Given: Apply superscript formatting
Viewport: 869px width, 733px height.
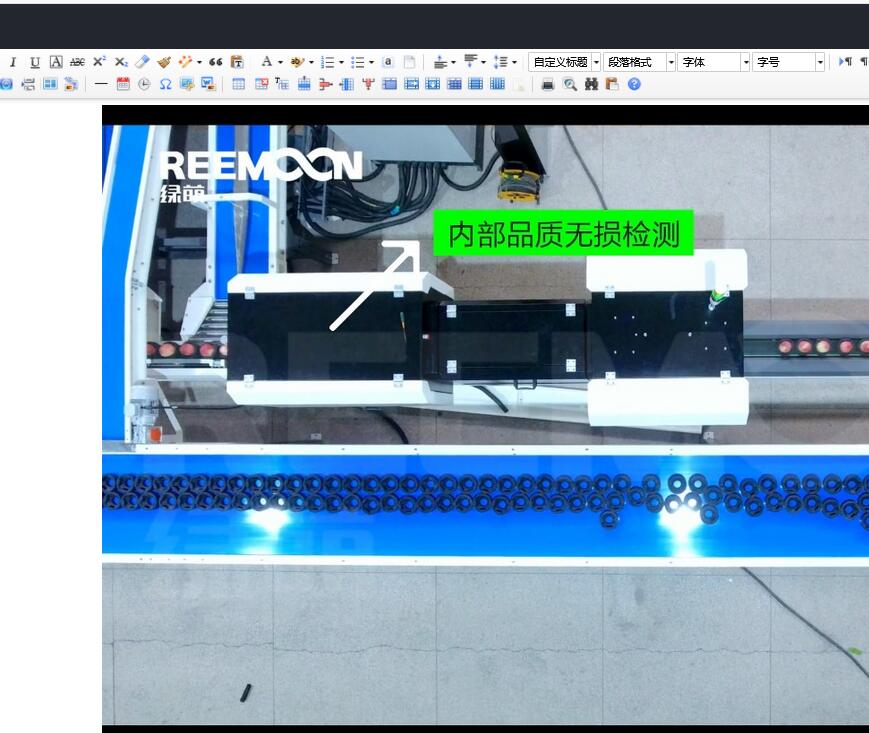Looking at the screenshot, I should tap(99, 62).
